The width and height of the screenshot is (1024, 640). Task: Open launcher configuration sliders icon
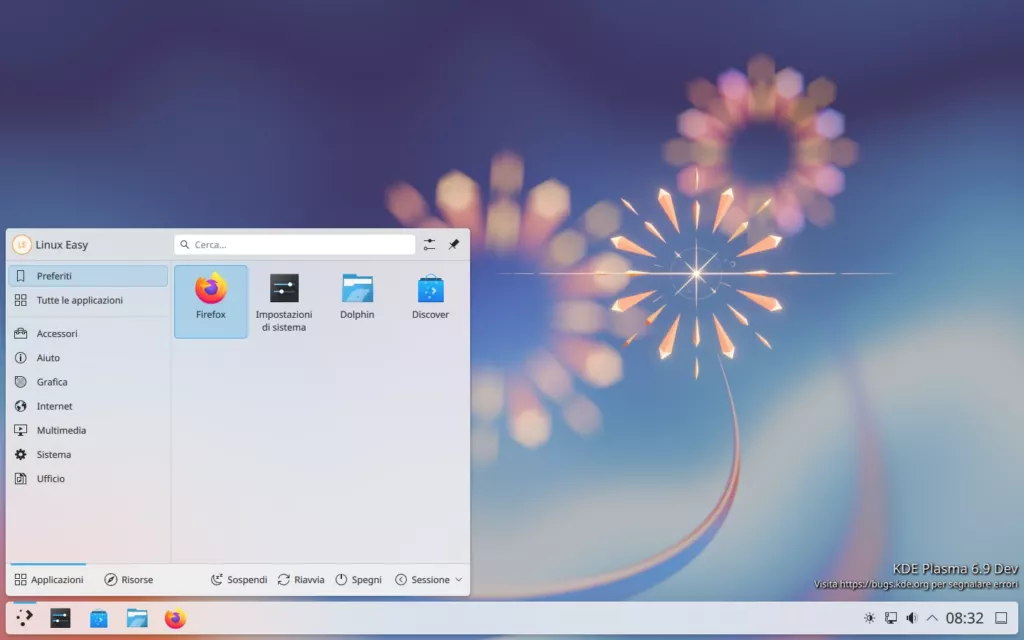click(x=429, y=244)
